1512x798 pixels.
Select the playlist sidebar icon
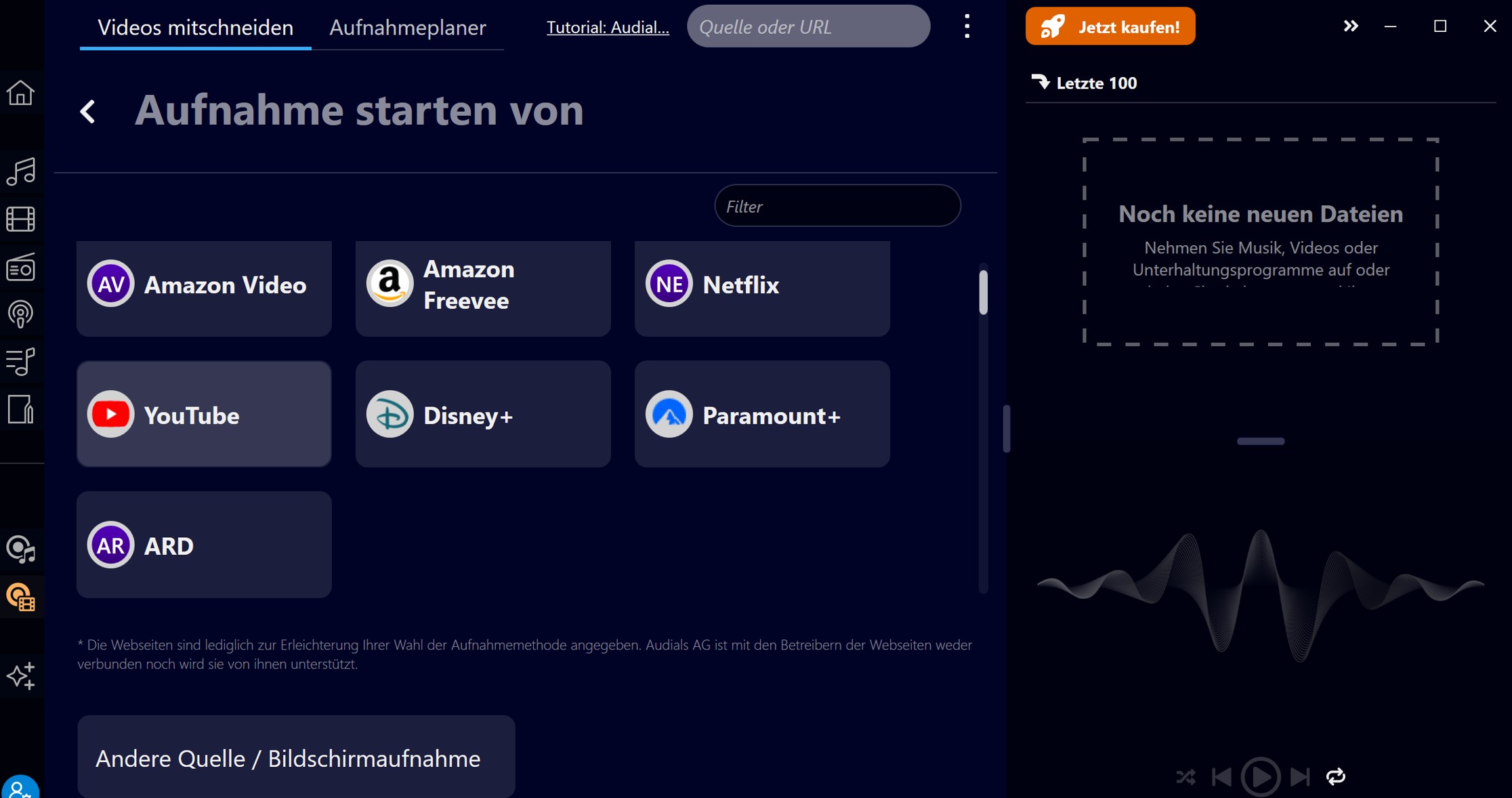(20, 362)
